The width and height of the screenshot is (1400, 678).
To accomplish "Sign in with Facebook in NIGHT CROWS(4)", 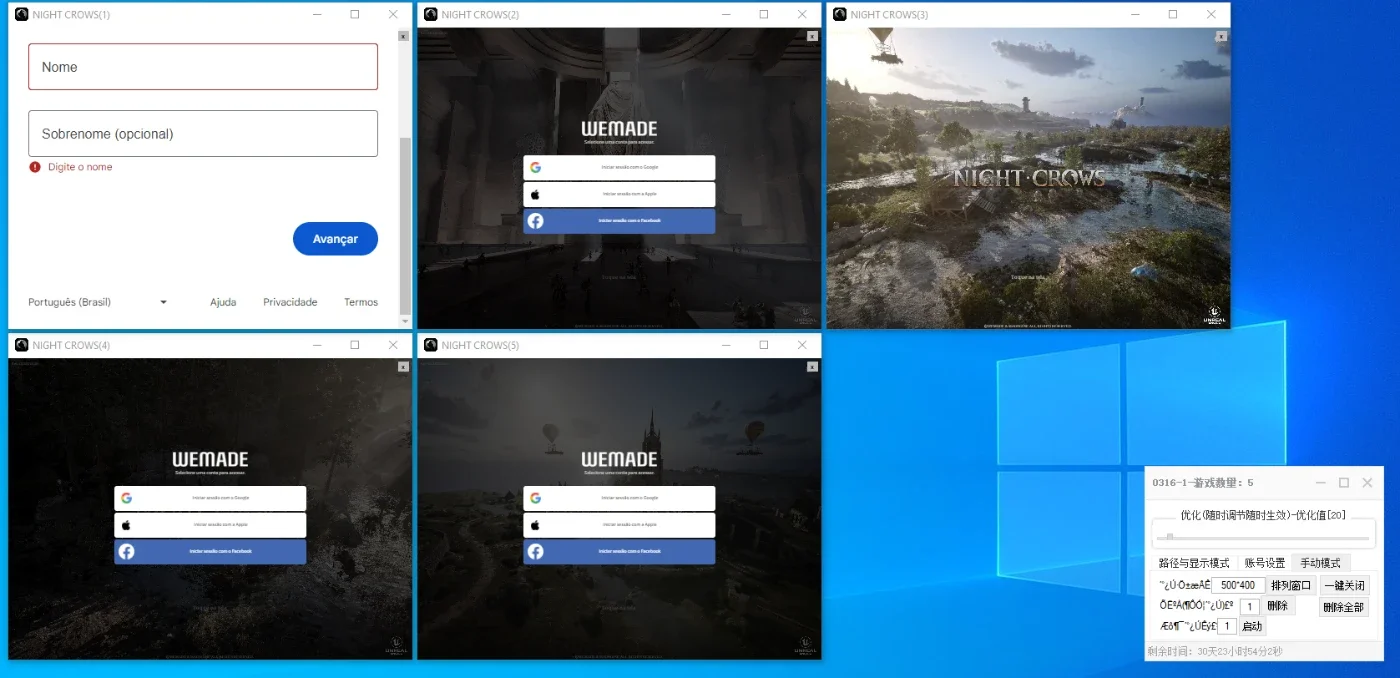I will [210, 552].
